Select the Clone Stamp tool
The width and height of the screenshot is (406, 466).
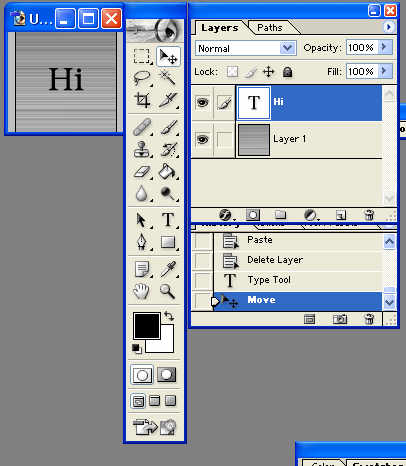(x=142, y=149)
